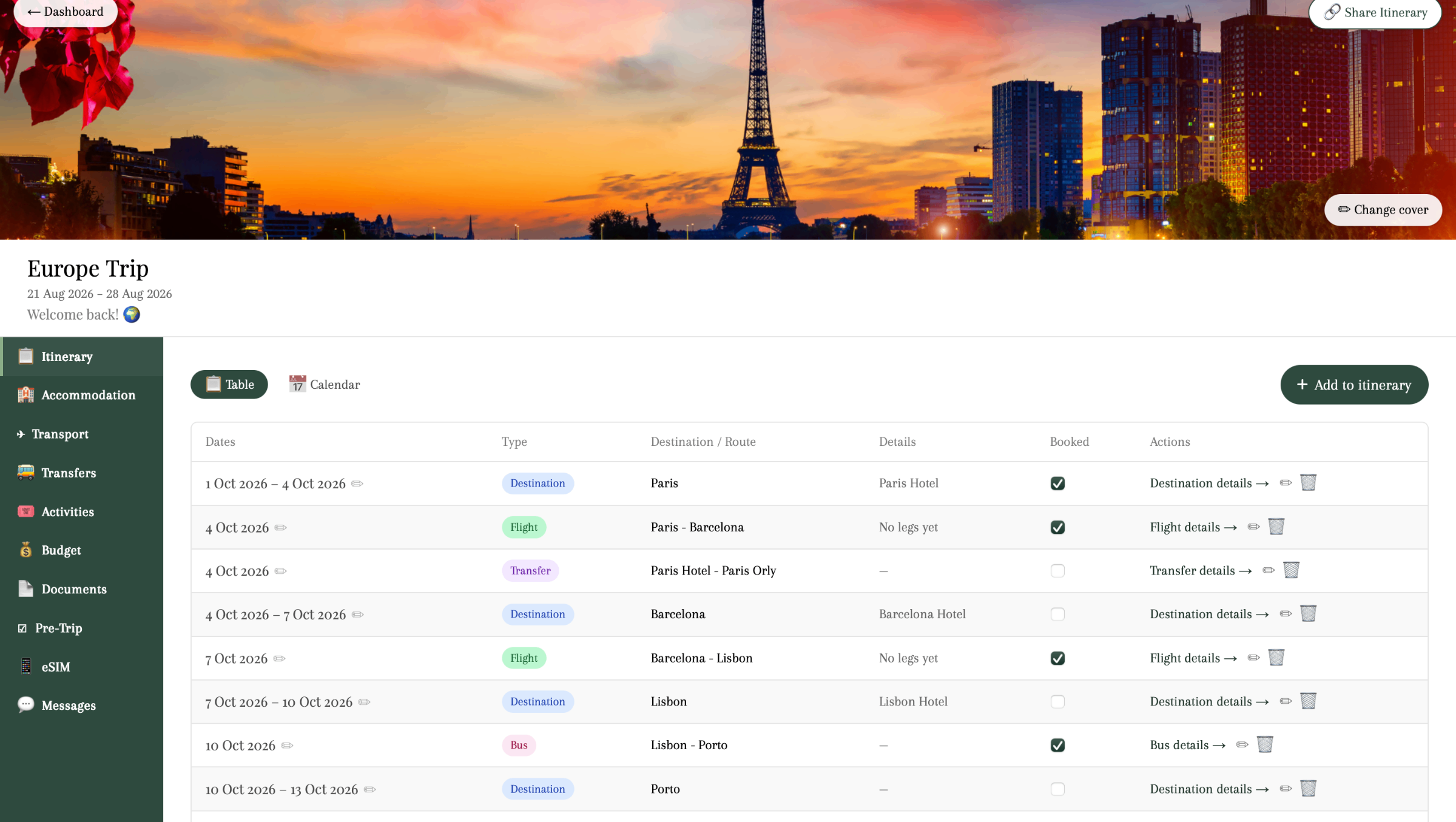The width and height of the screenshot is (1456, 822).
Task: Check Booked for Lisbon destination
Action: (x=1057, y=702)
